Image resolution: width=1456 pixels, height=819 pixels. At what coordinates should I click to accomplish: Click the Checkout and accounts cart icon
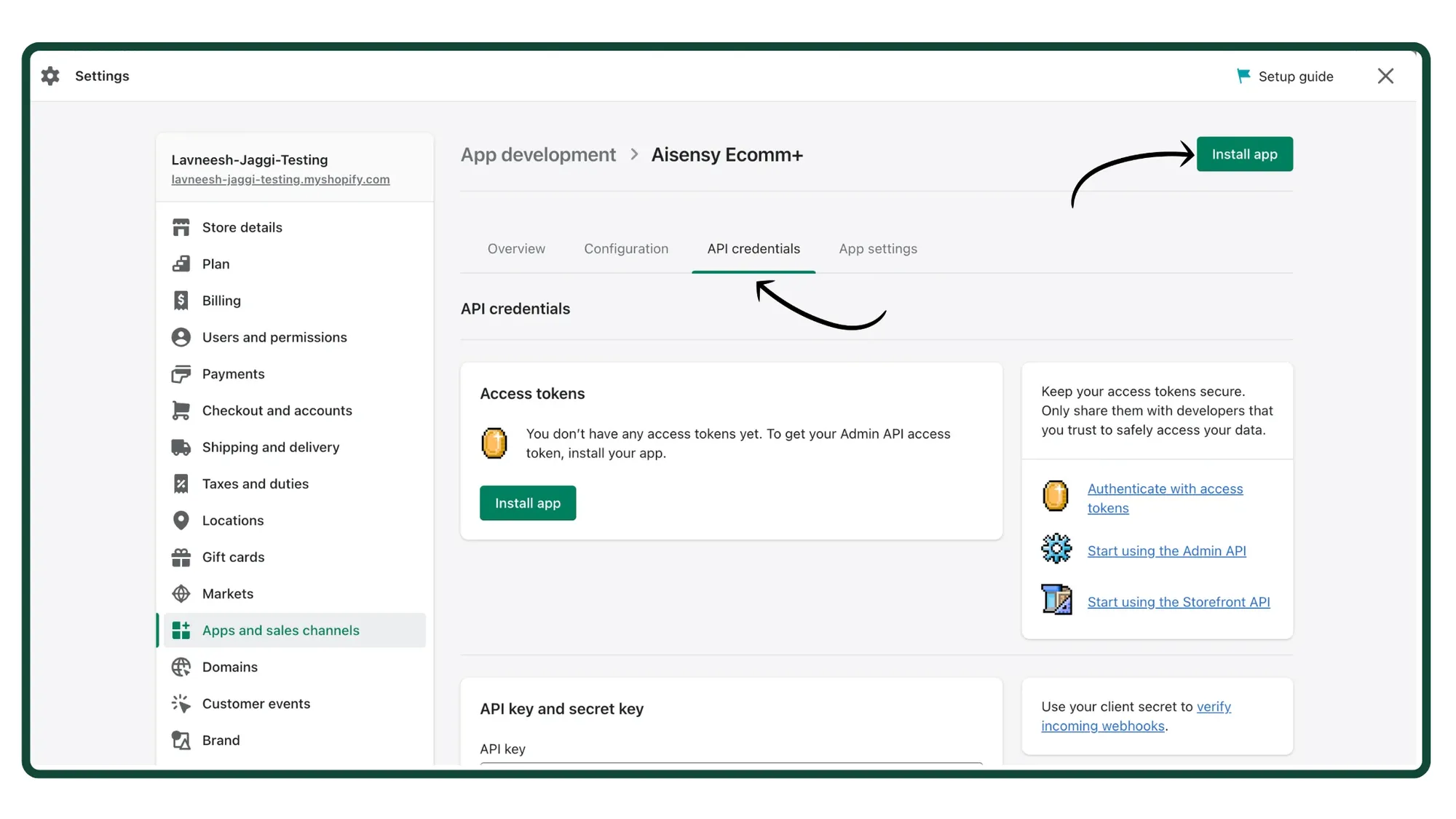coord(181,410)
